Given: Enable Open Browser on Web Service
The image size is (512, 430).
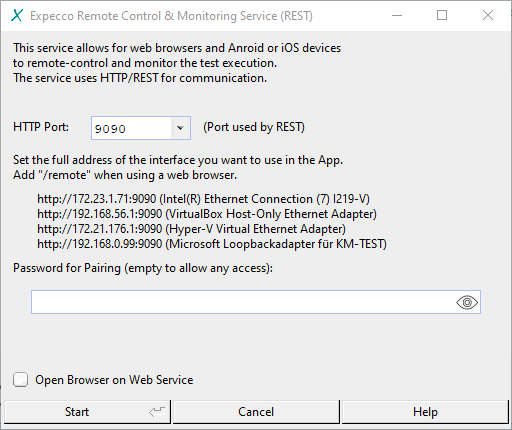Looking at the screenshot, I should 20,380.
